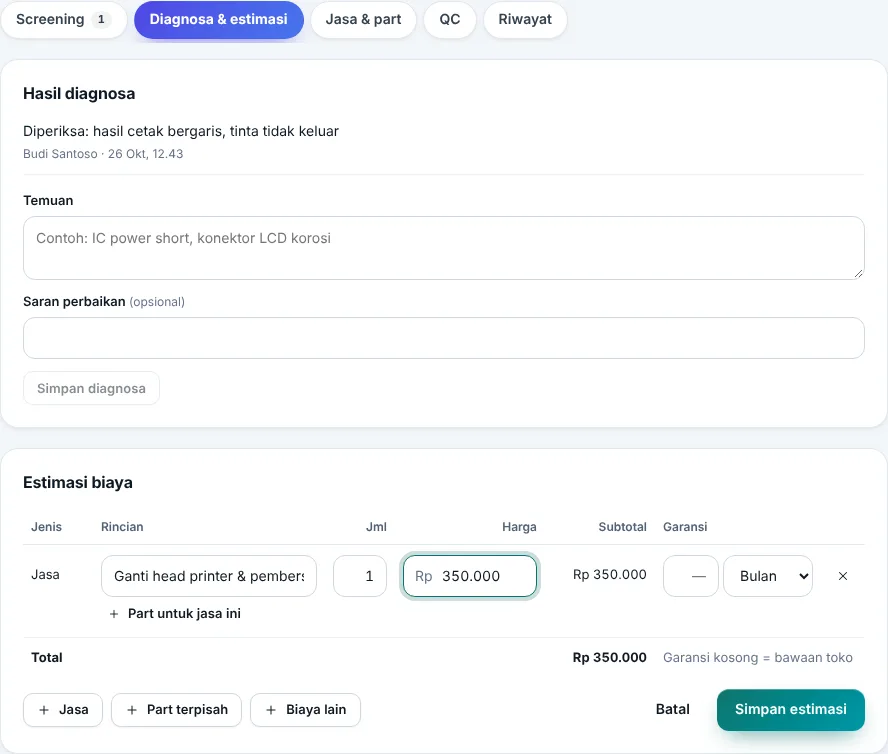Click the Jml column header
Image resolution: width=888 pixels, height=754 pixels.
pyautogui.click(x=376, y=527)
